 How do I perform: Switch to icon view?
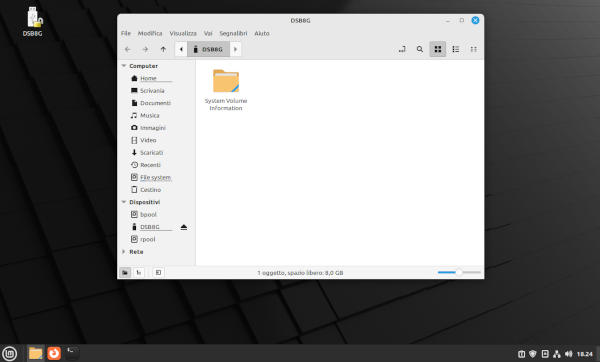tap(438, 49)
